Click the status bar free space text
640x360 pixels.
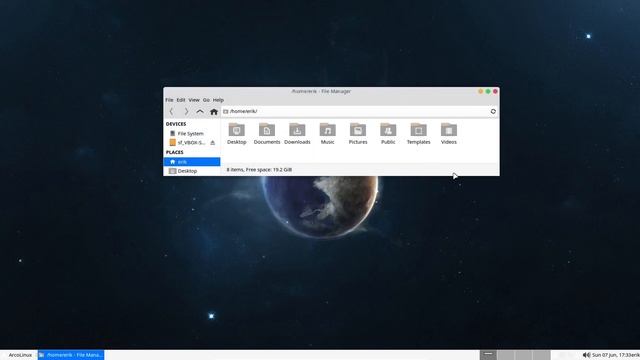[259, 170]
